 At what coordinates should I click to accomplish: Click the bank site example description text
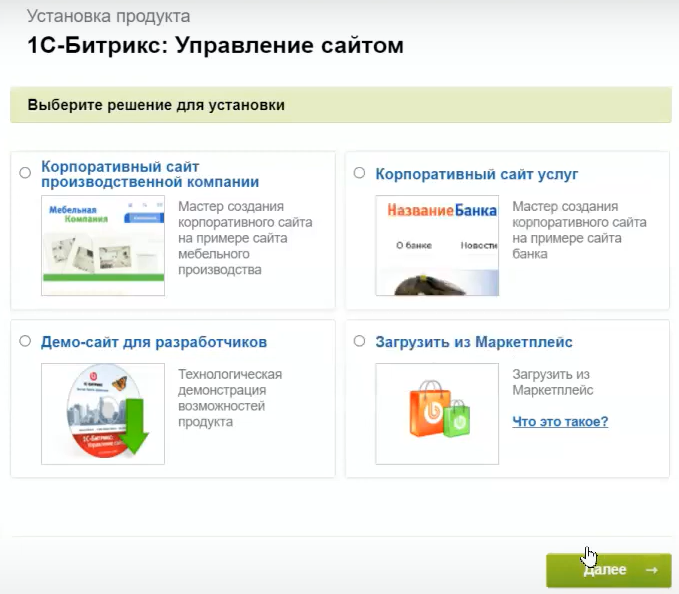579,230
